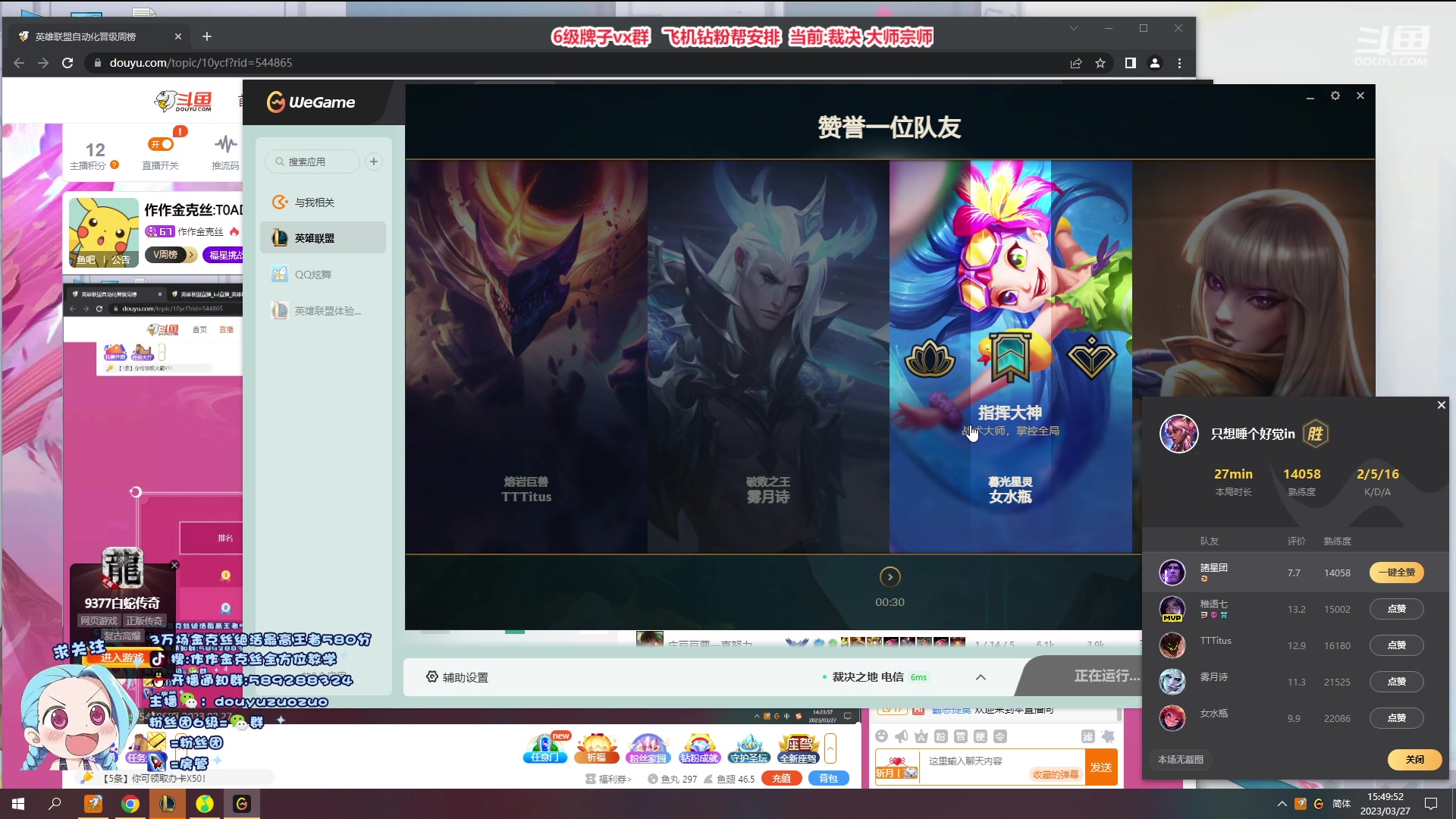Viewport: 1456px width, 819px height.
Task: Click 一键全赞 button
Action: [x=1396, y=573]
